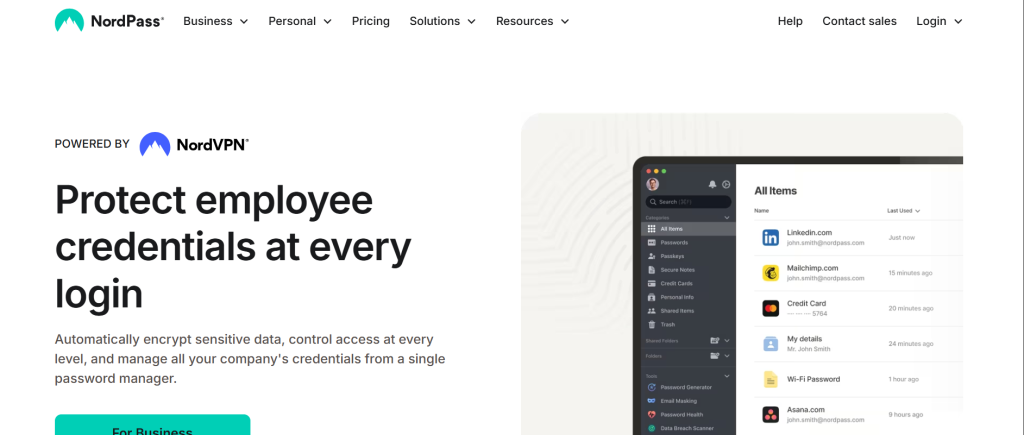The image size is (1024, 435).
Task: Go to the Pricing page
Action: point(370,21)
